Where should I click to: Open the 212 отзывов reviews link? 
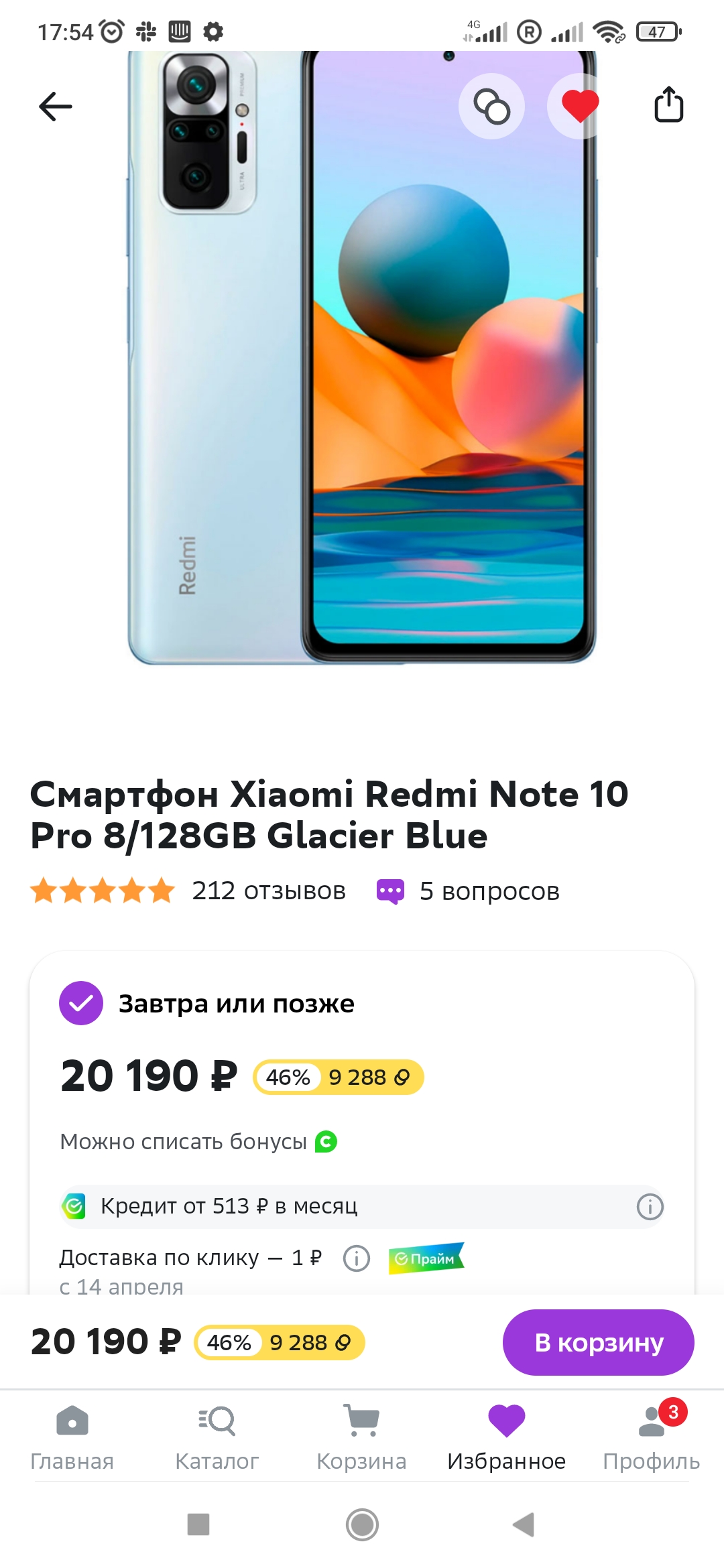[x=268, y=891]
